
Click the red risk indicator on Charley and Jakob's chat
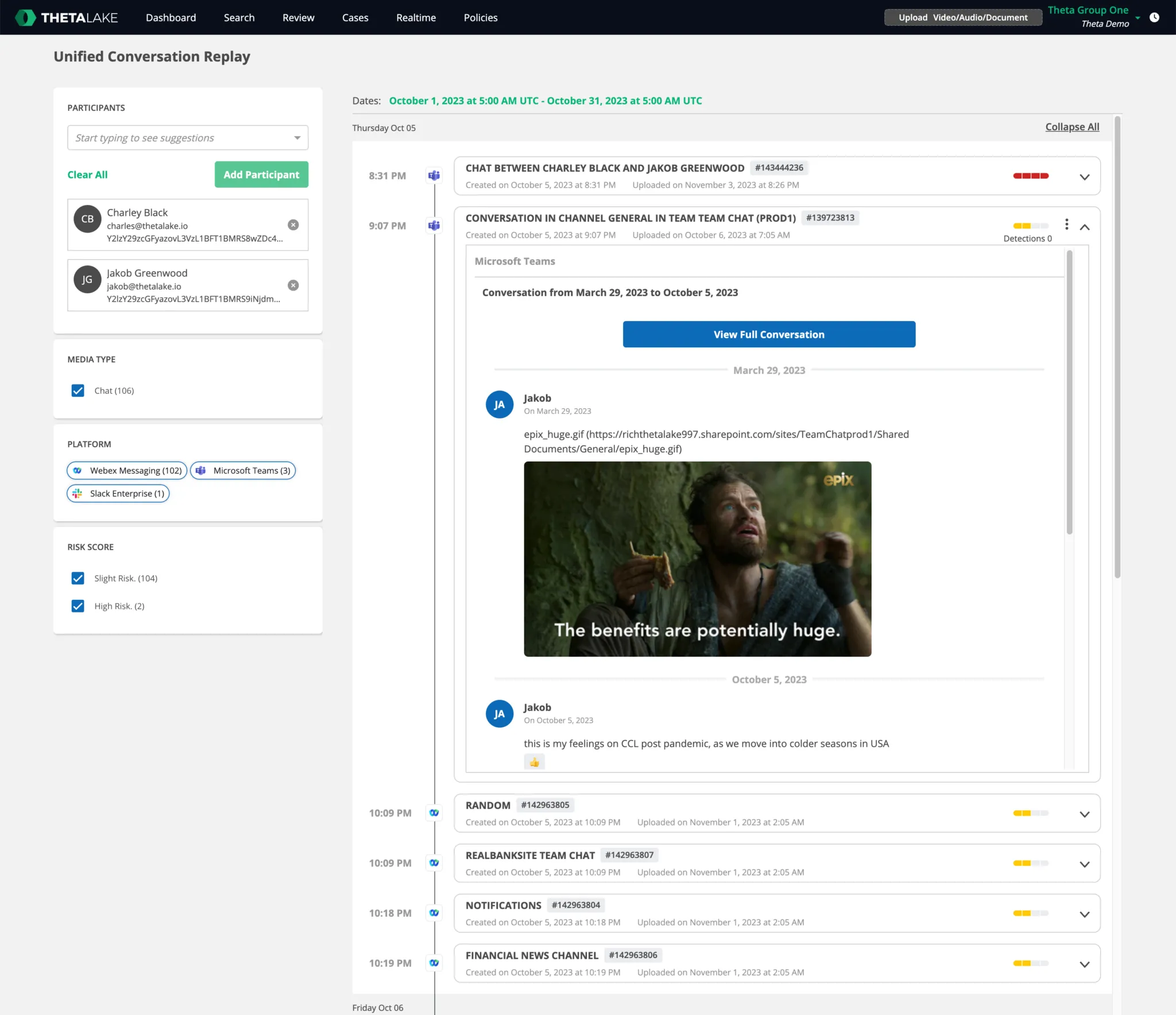1031,176
